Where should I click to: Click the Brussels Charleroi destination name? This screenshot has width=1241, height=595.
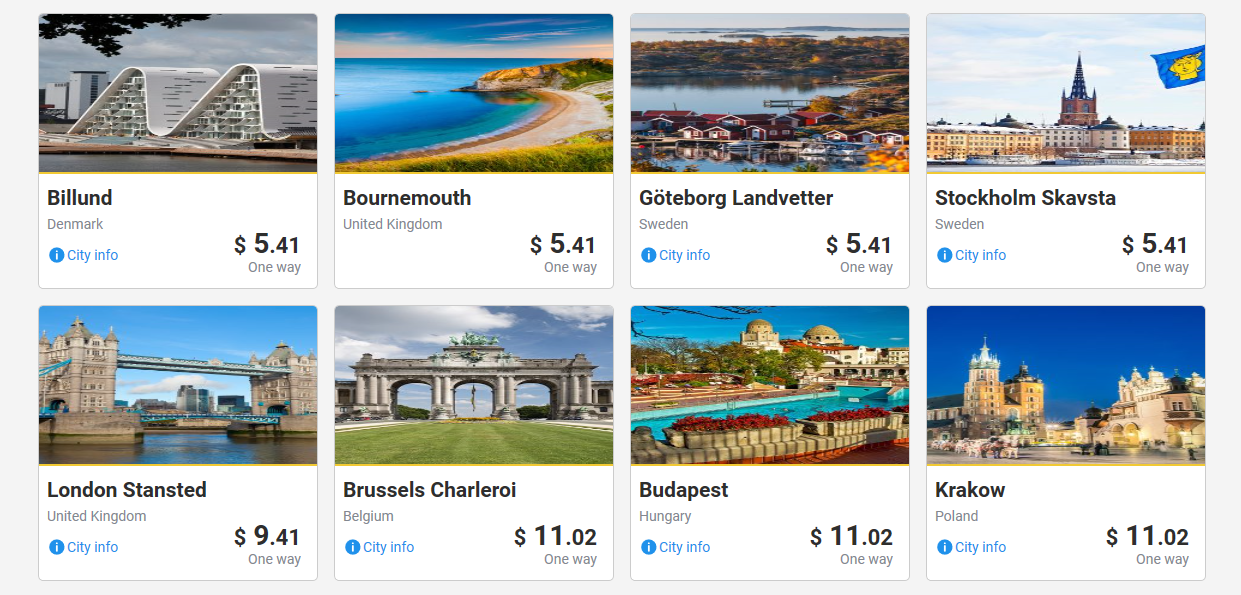point(429,490)
